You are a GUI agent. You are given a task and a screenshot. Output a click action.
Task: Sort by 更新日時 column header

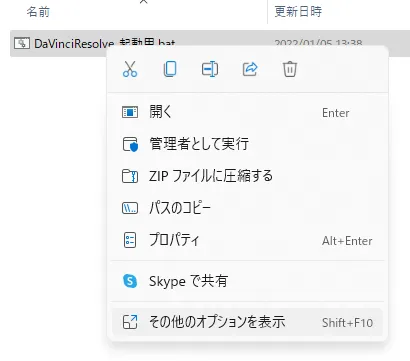click(298, 12)
